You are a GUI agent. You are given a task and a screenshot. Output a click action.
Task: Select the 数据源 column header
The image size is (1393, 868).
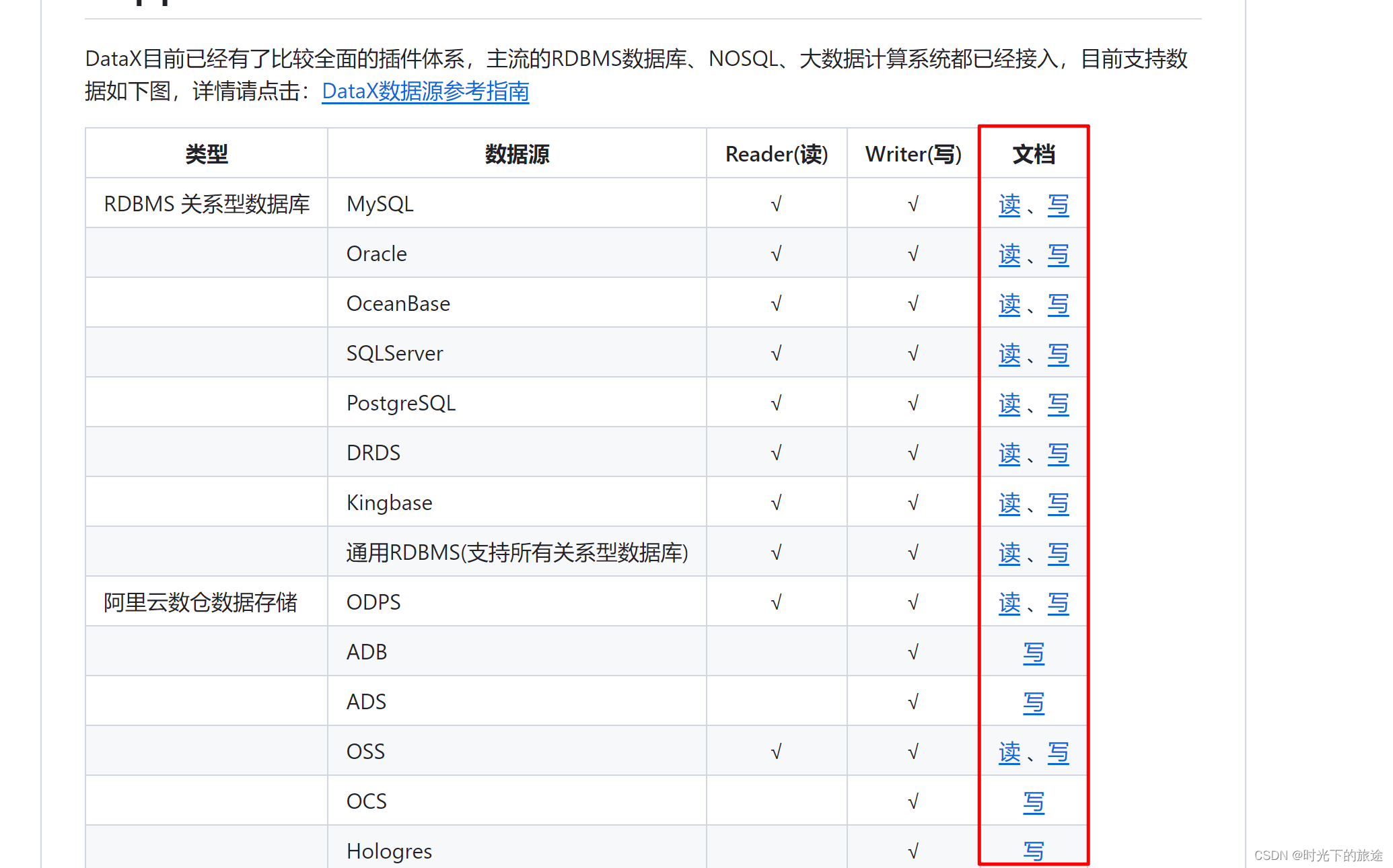click(517, 153)
